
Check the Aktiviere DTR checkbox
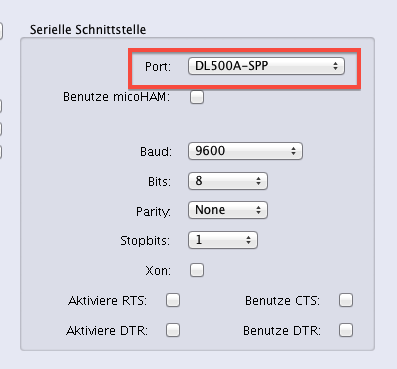click(173, 330)
